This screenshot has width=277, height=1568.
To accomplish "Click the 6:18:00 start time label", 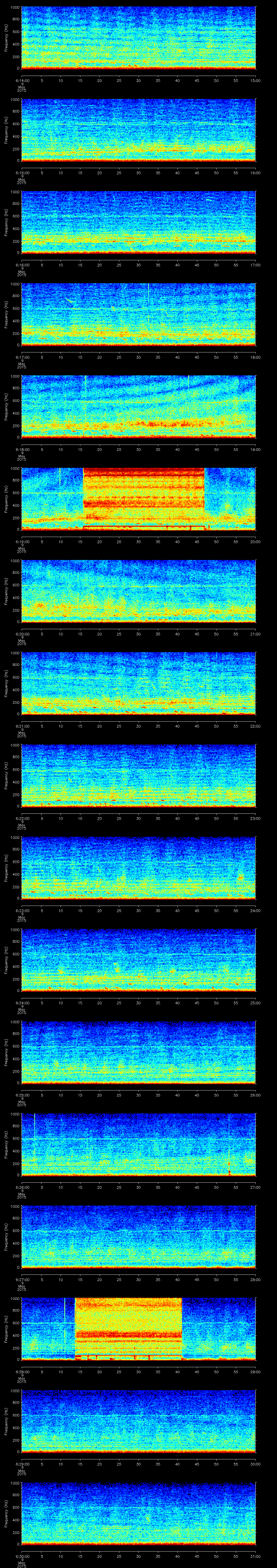I will (22, 449).
